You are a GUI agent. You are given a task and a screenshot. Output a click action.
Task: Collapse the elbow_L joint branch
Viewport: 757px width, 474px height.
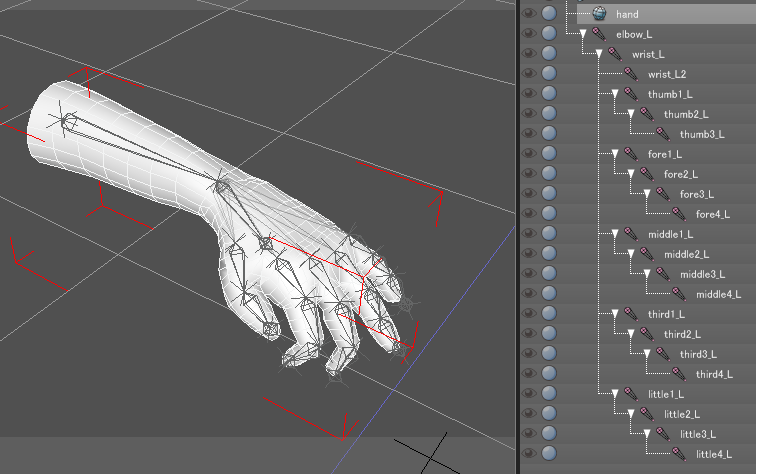point(583,34)
